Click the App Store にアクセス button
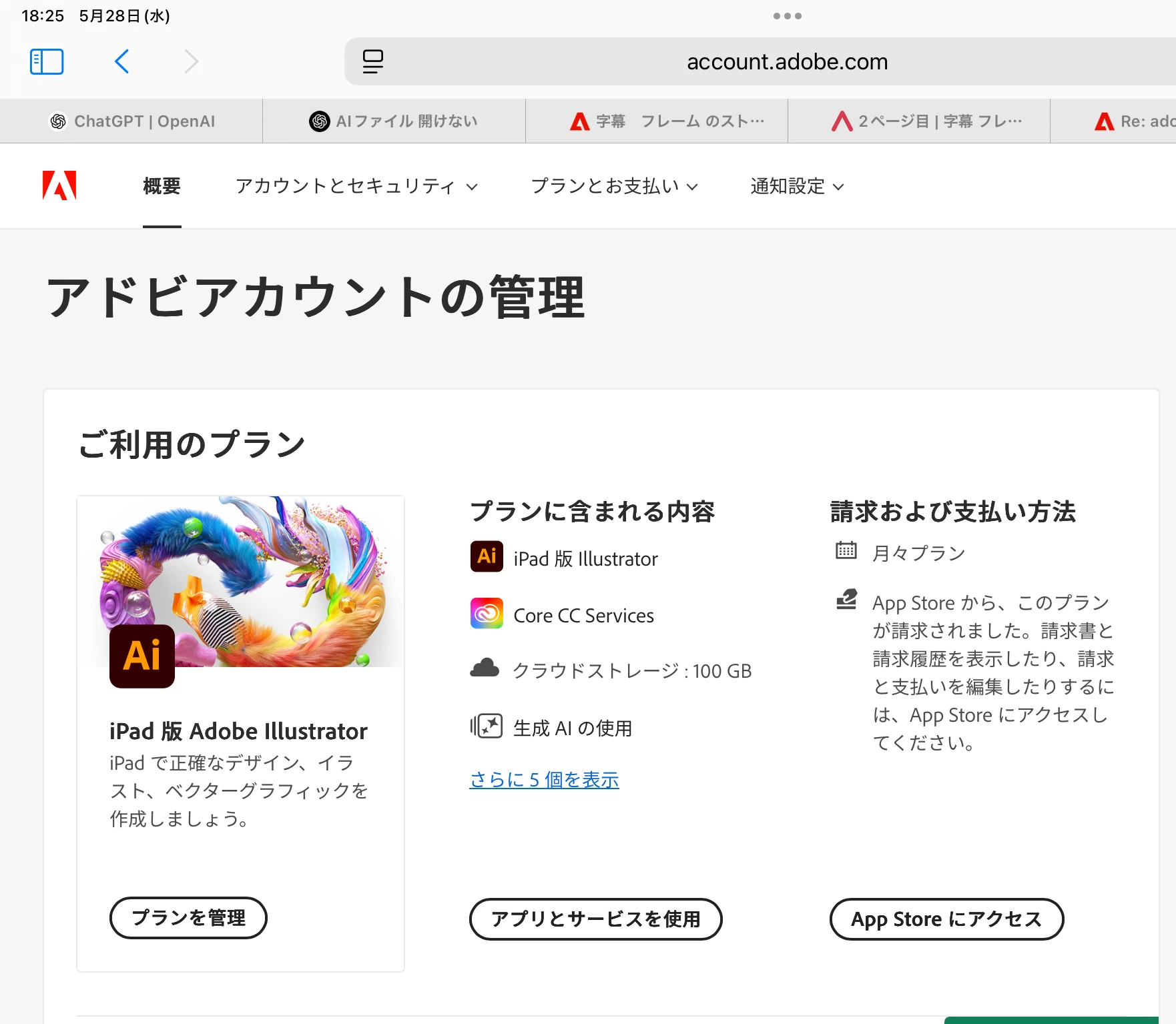This screenshot has height=1024, width=1176. [x=946, y=919]
